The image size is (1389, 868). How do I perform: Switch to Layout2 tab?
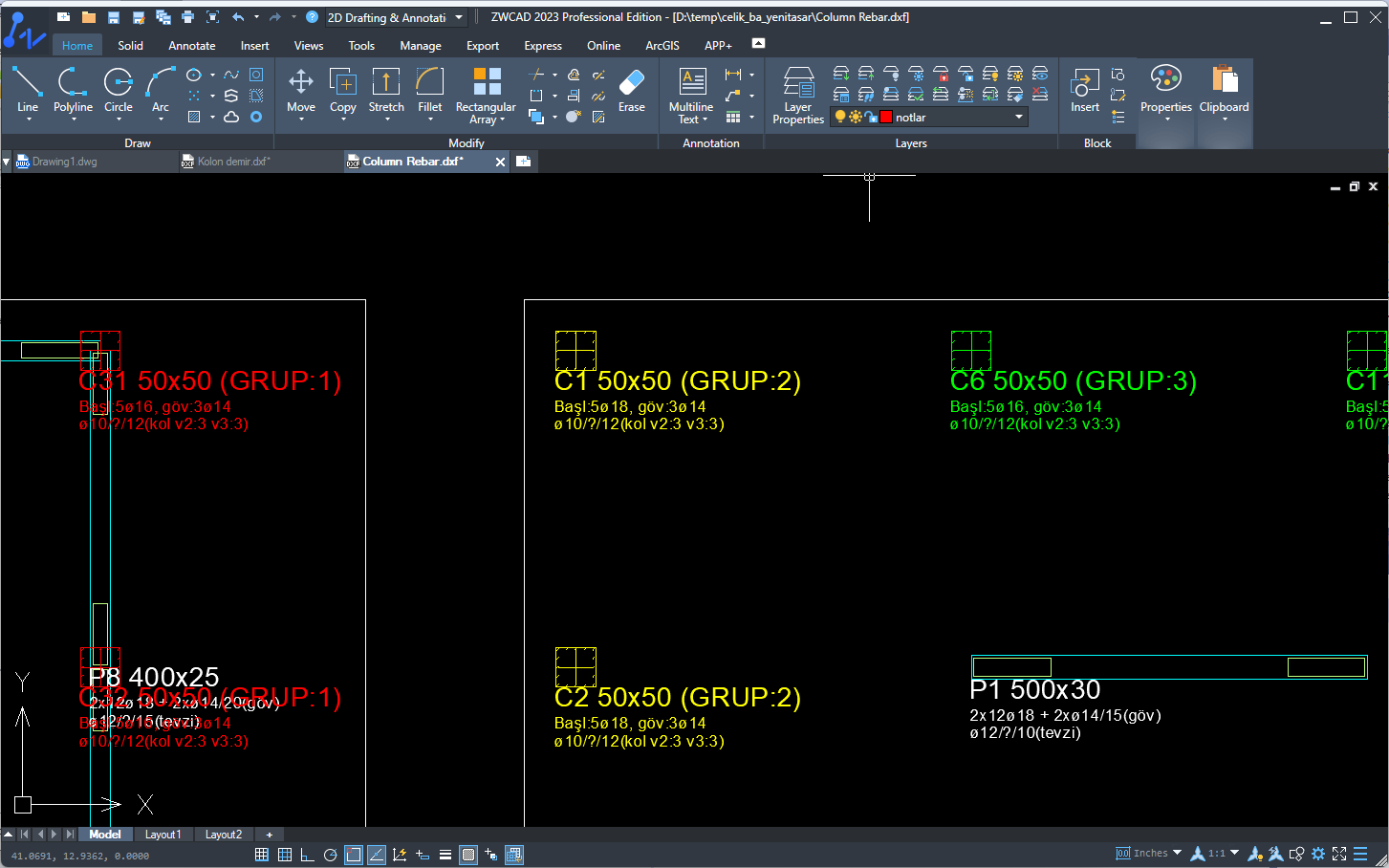(x=224, y=835)
